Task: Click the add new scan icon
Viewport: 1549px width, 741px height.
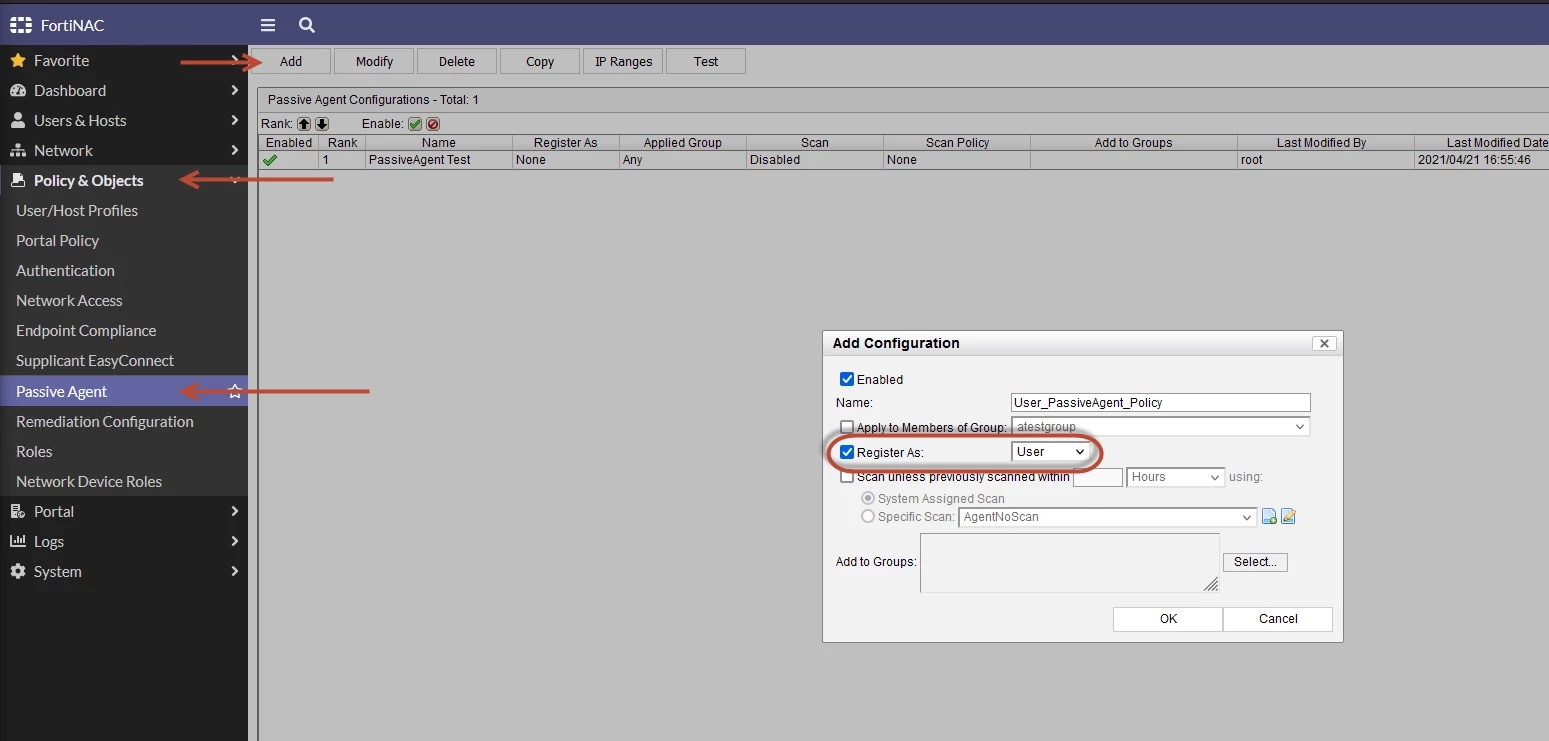Action: click(x=1269, y=517)
